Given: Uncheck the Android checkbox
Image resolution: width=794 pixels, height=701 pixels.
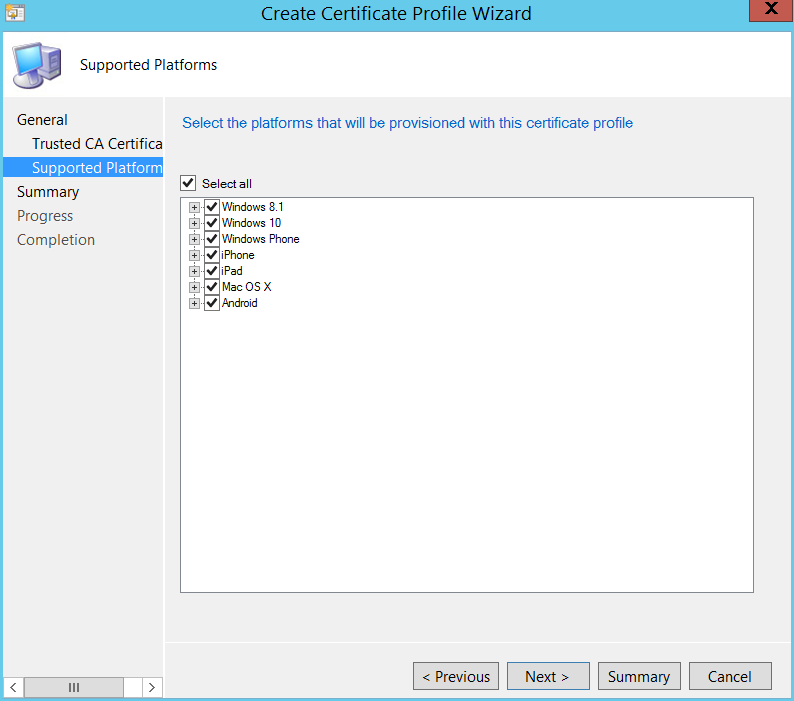Looking at the screenshot, I should coord(212,303).
